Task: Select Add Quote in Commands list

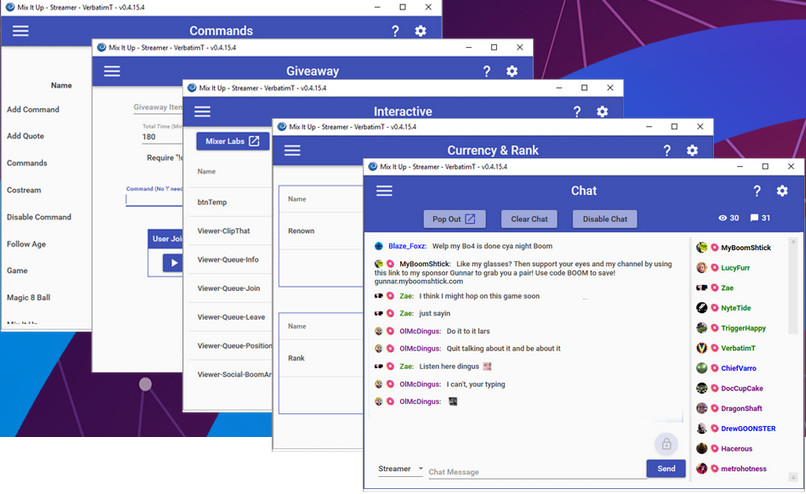Action: click(x=25, y=136)
